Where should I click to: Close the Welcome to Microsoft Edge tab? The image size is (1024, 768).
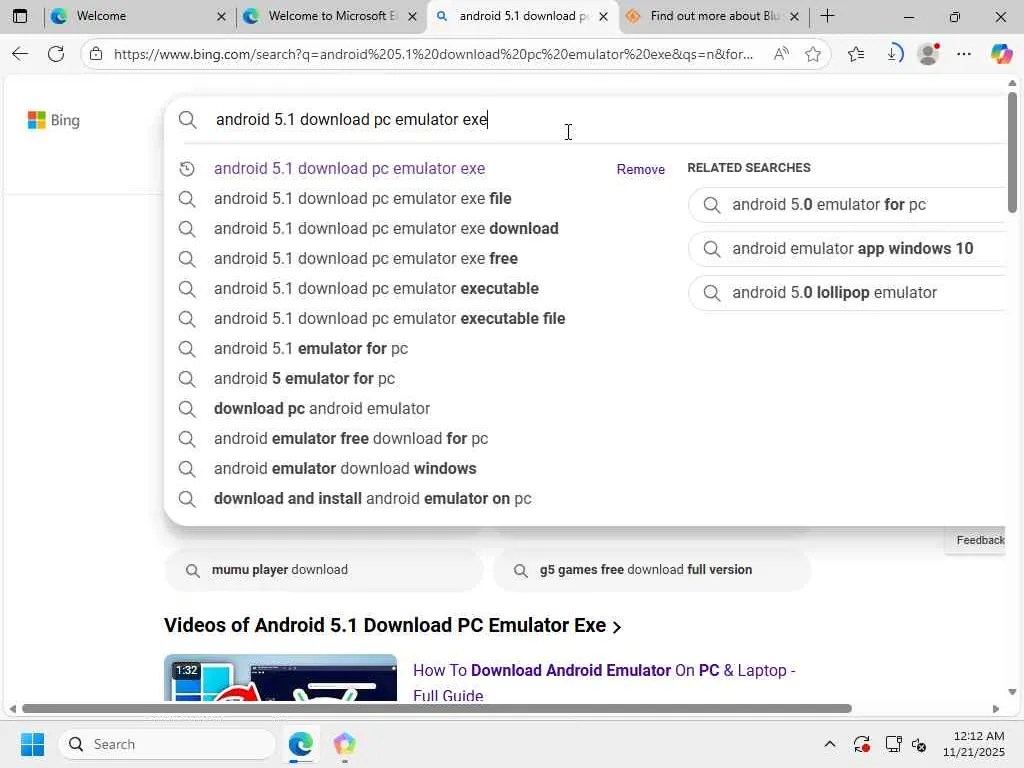(x=413, y=16)
